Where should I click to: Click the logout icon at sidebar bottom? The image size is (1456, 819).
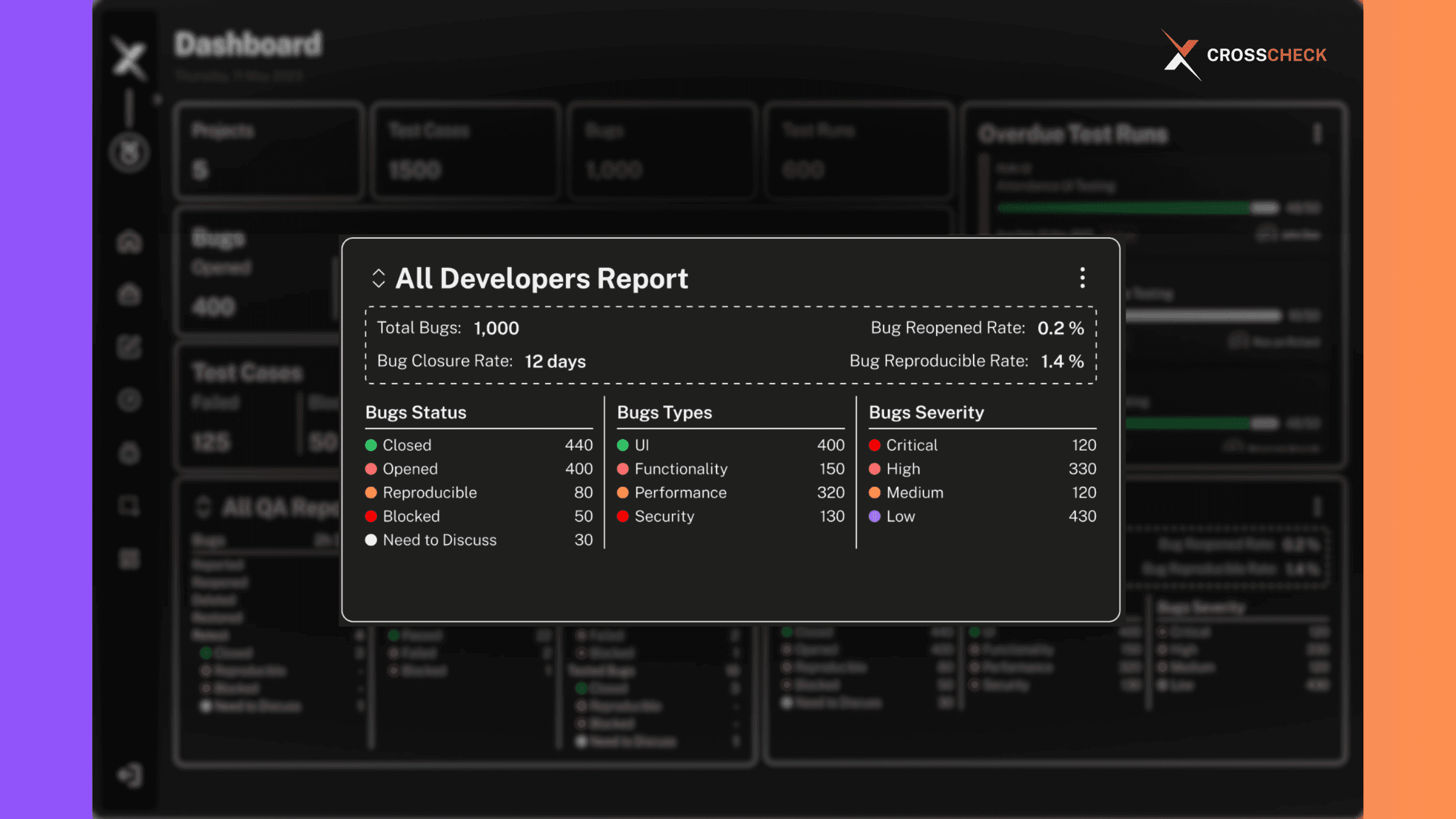pyautogui.click(x=130, y=775)
